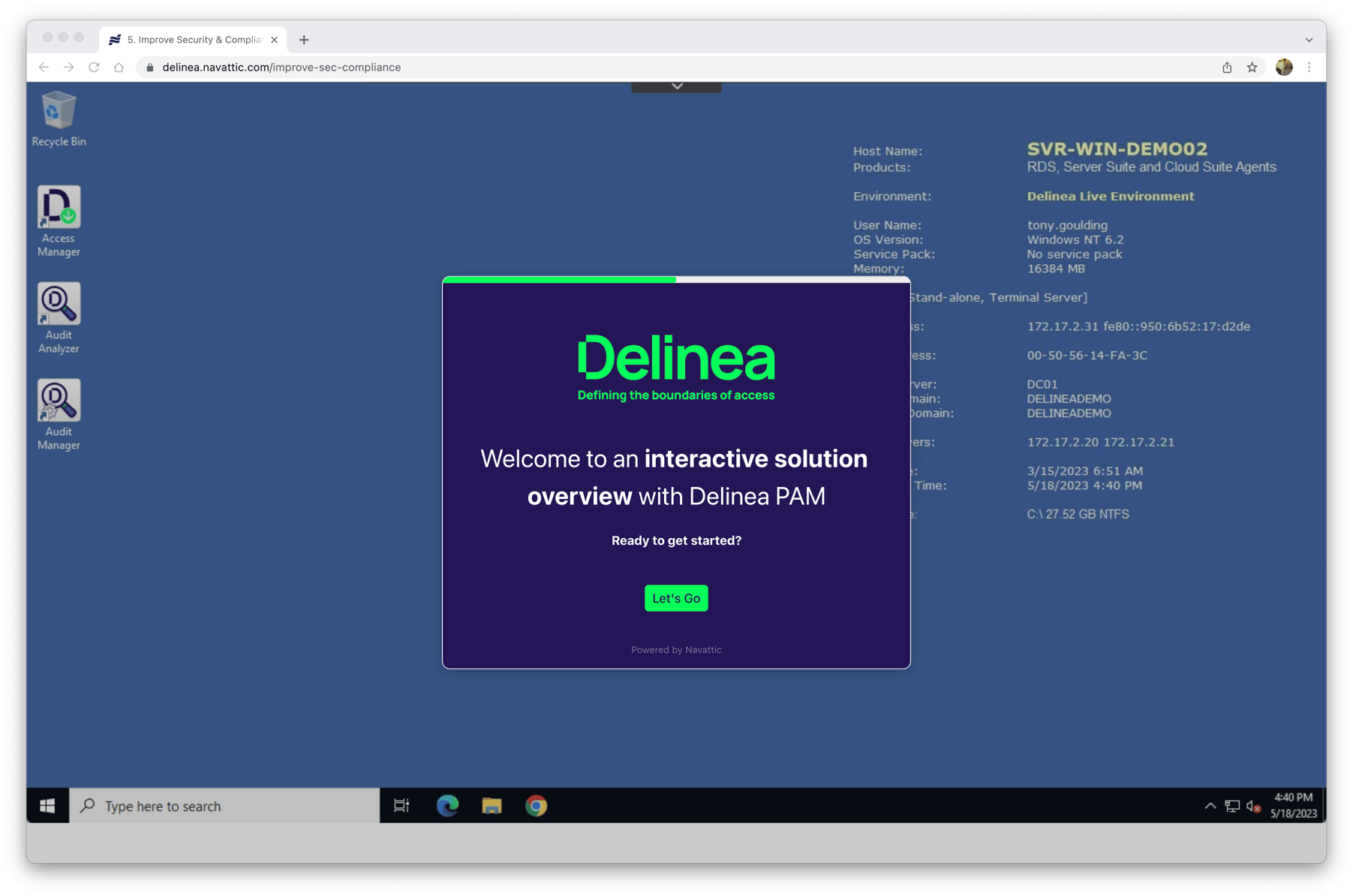Collapse the demo panel with the top chevron

(675, 85)
